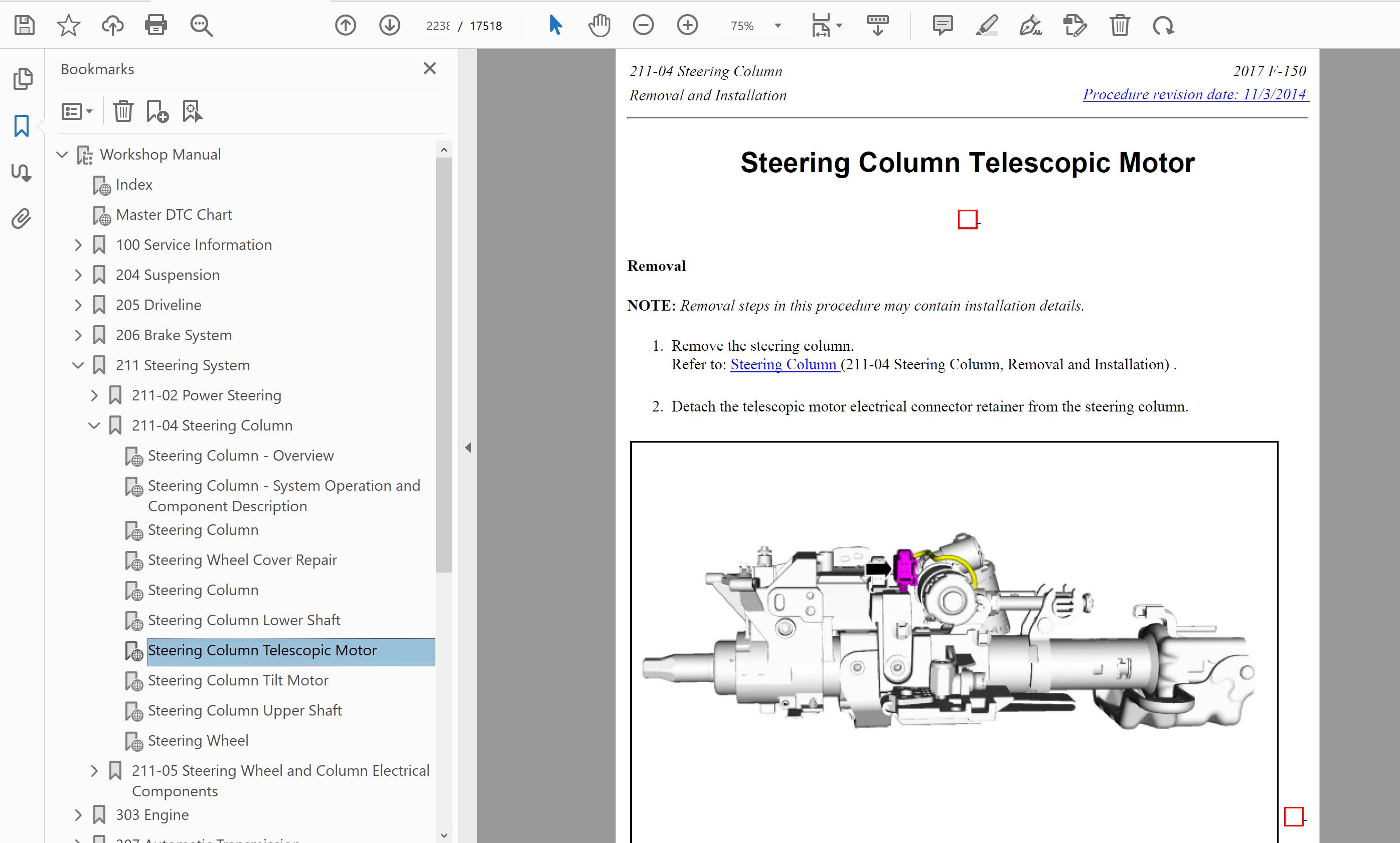1400x843 pixels.
Task: Open the zoom level dropdown arrow
Action: click(x=778, y=26)
